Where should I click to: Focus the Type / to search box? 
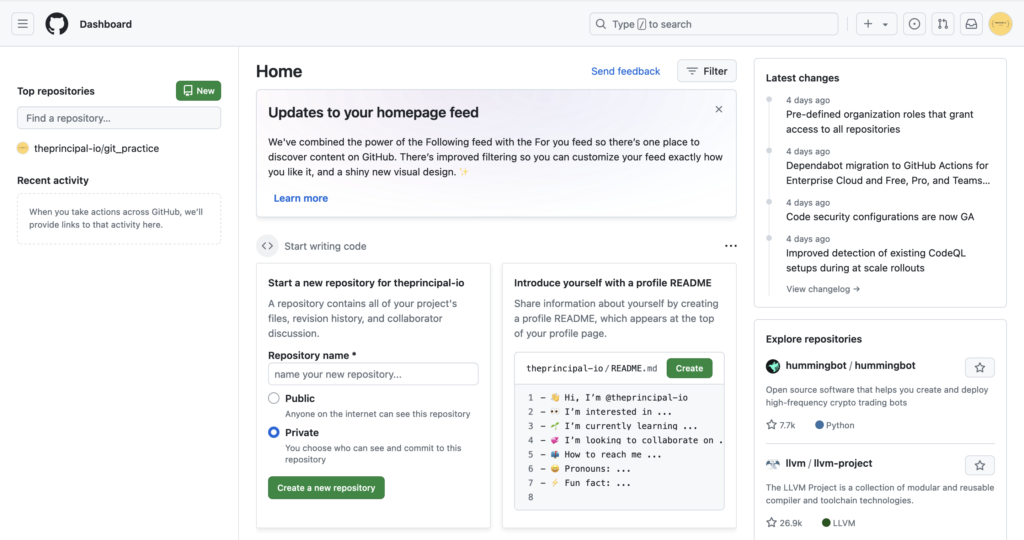[x=714, y=24]
